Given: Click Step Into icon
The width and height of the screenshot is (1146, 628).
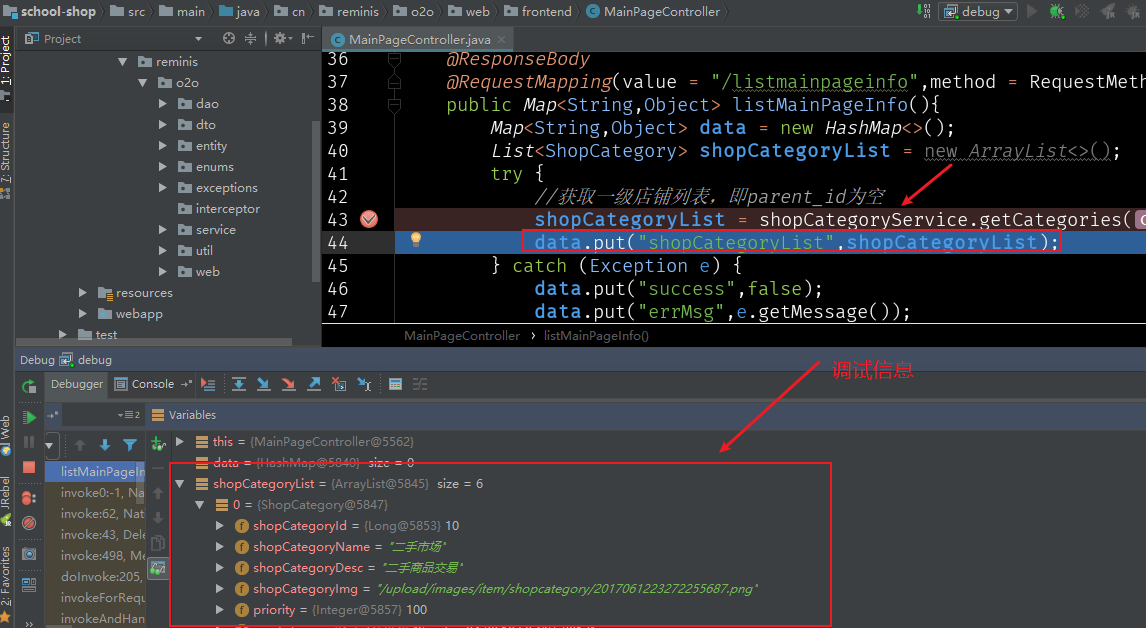Looking at the screenshot, I should click(x=263, y=385).
